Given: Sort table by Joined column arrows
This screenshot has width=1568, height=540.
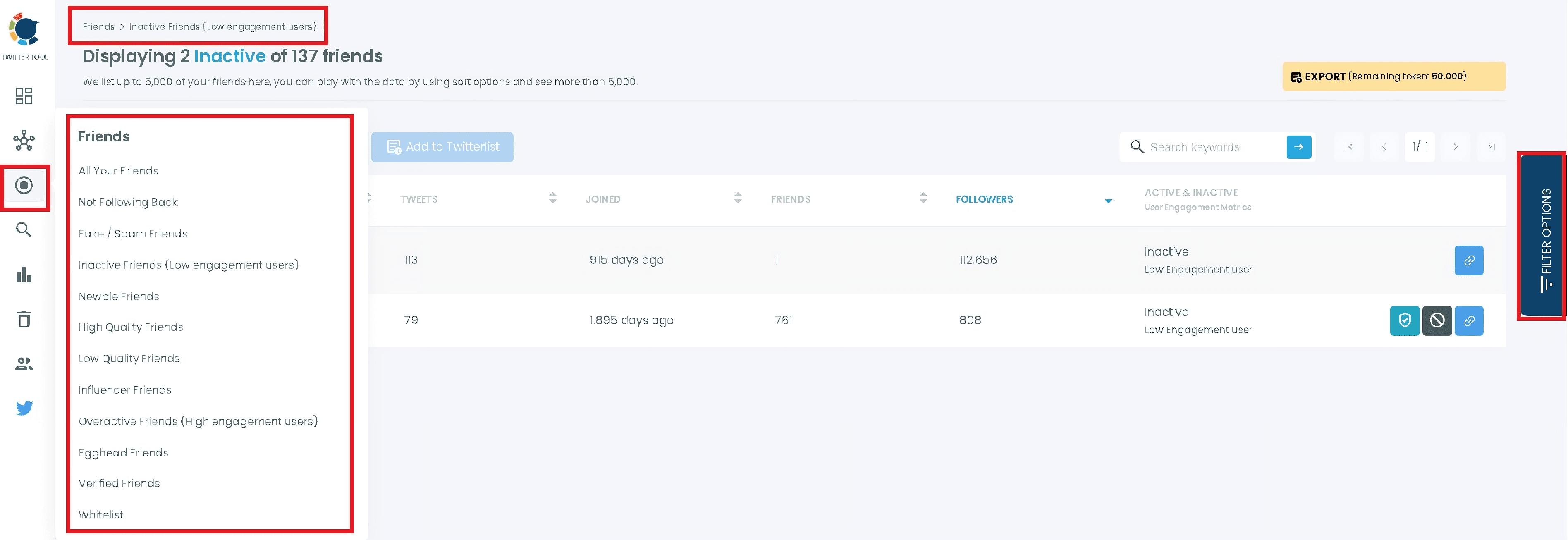Looking at the screenshot, I should pos(738,198).
